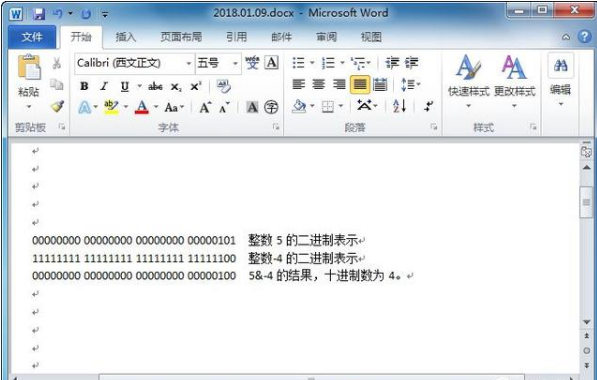The image size is (597, 380).
Task: Open Word Help question mark
Action: pyautogui.click(x=585, y=37)
